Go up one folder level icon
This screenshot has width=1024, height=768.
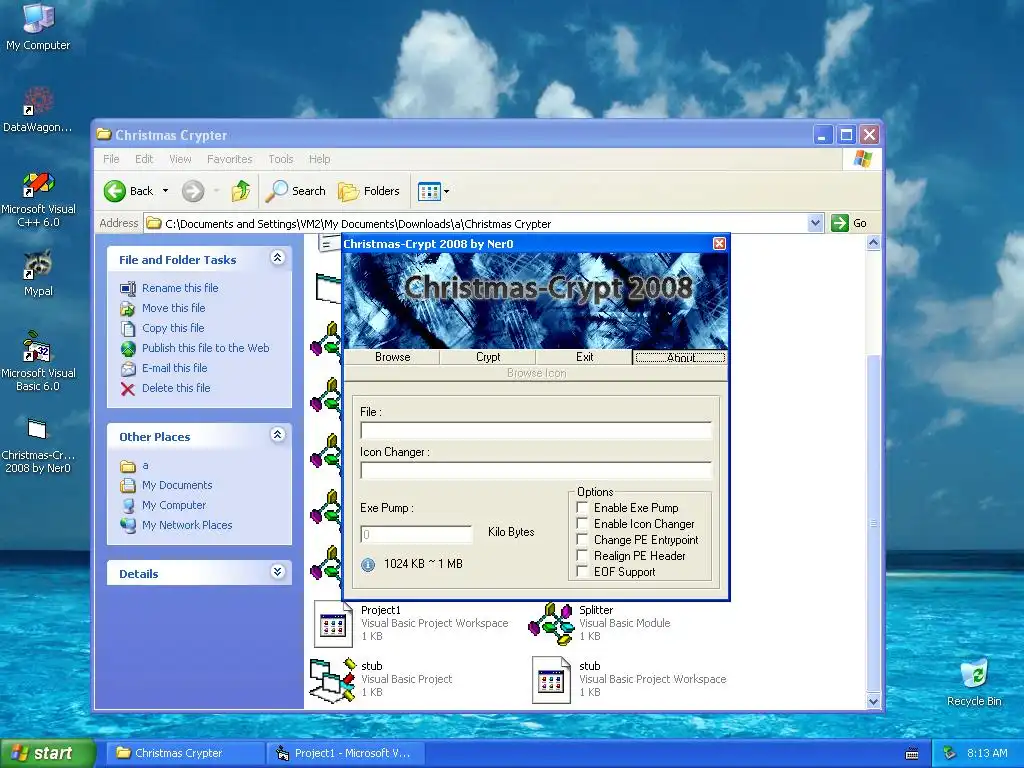click(x=241, y=191)
